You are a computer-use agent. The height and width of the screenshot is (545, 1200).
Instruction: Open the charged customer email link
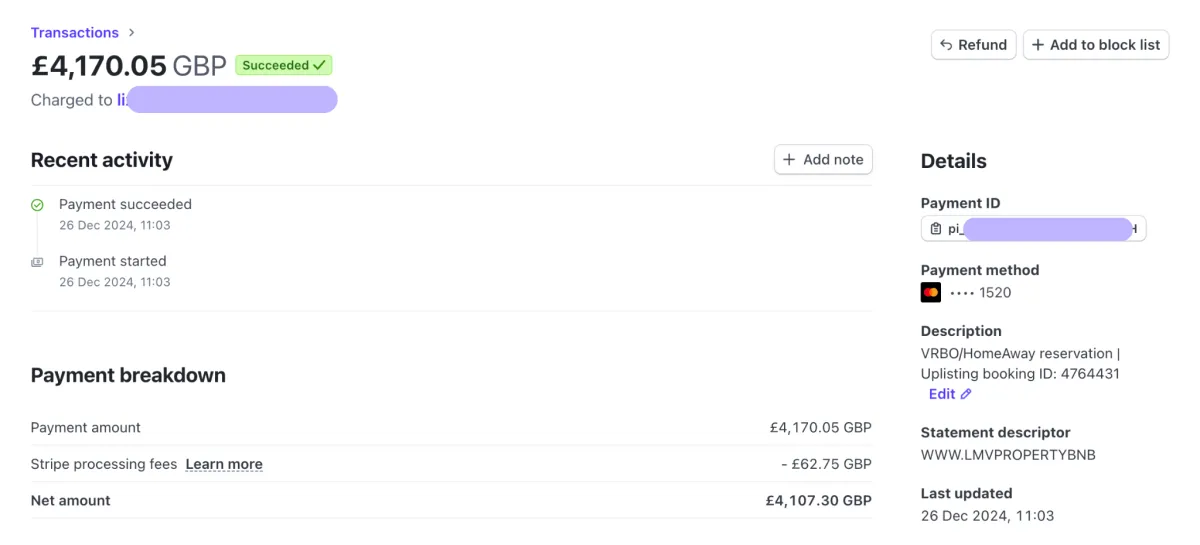click(x=227, y=100)
